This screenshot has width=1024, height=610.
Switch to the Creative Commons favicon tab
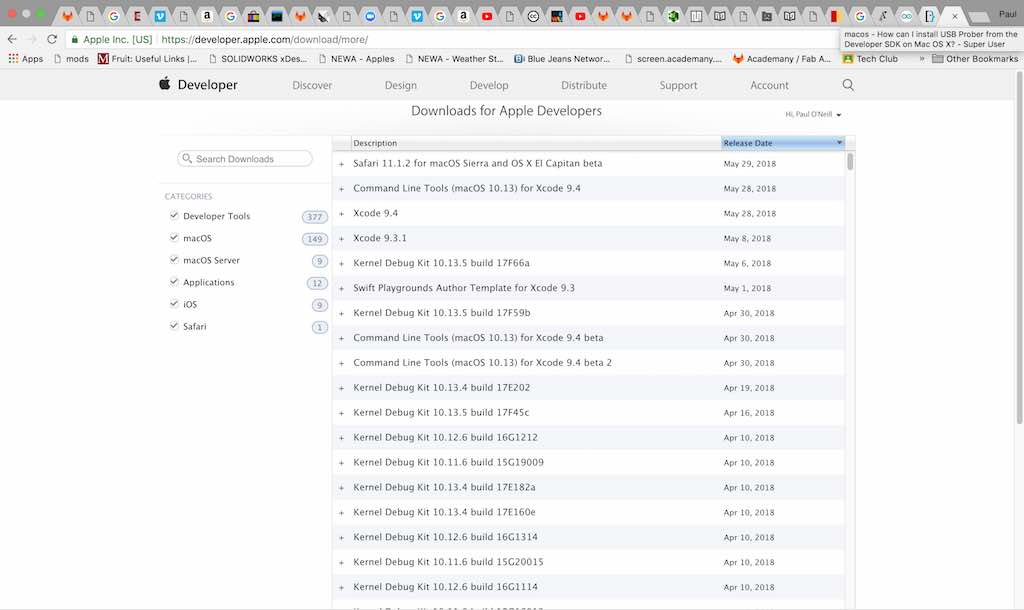[533, 16]
